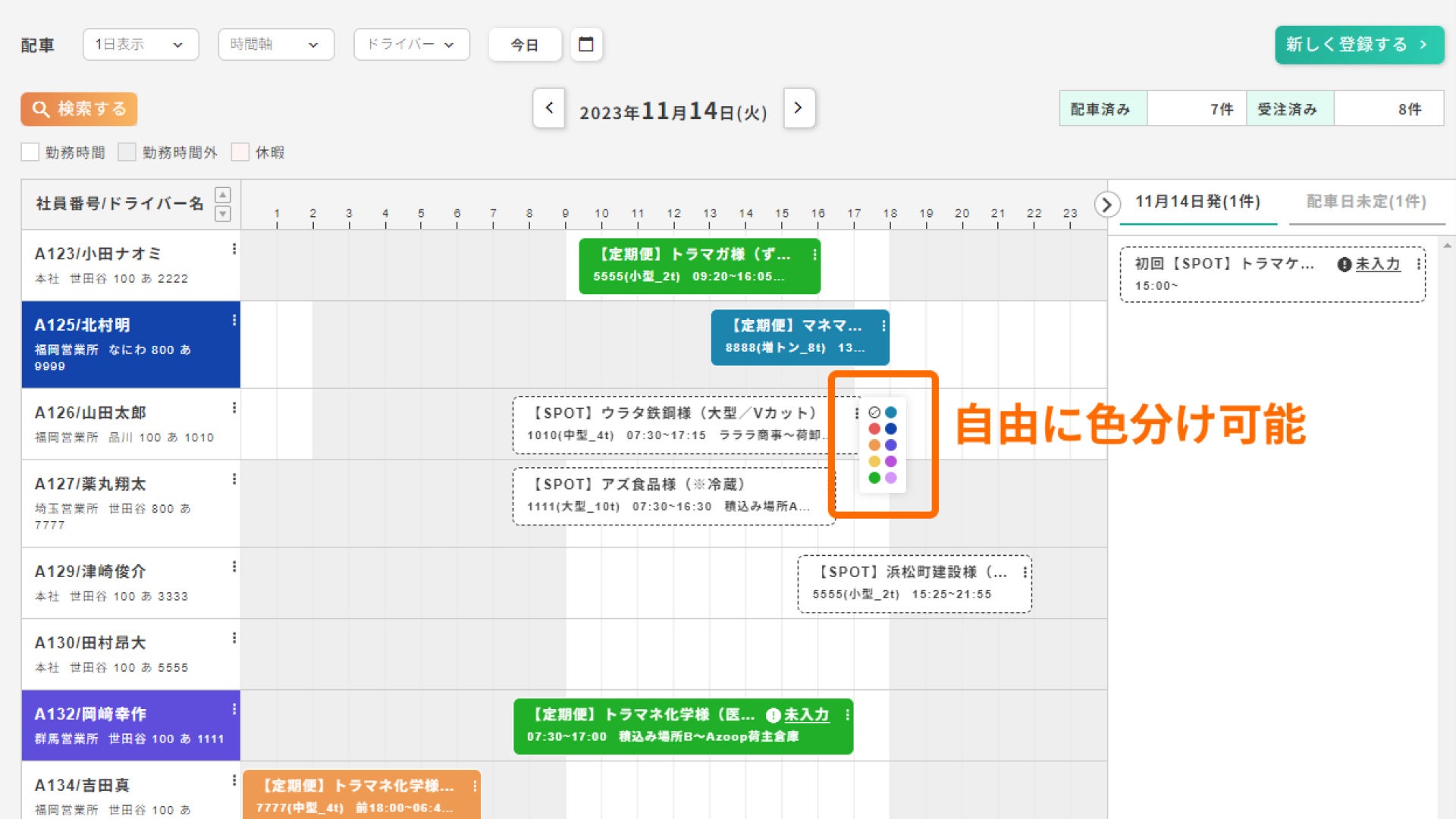Image resolution: width=1456 pixels, height=819 pixels.
Task: Go to next day with right arrow
Action: point(799,108)
